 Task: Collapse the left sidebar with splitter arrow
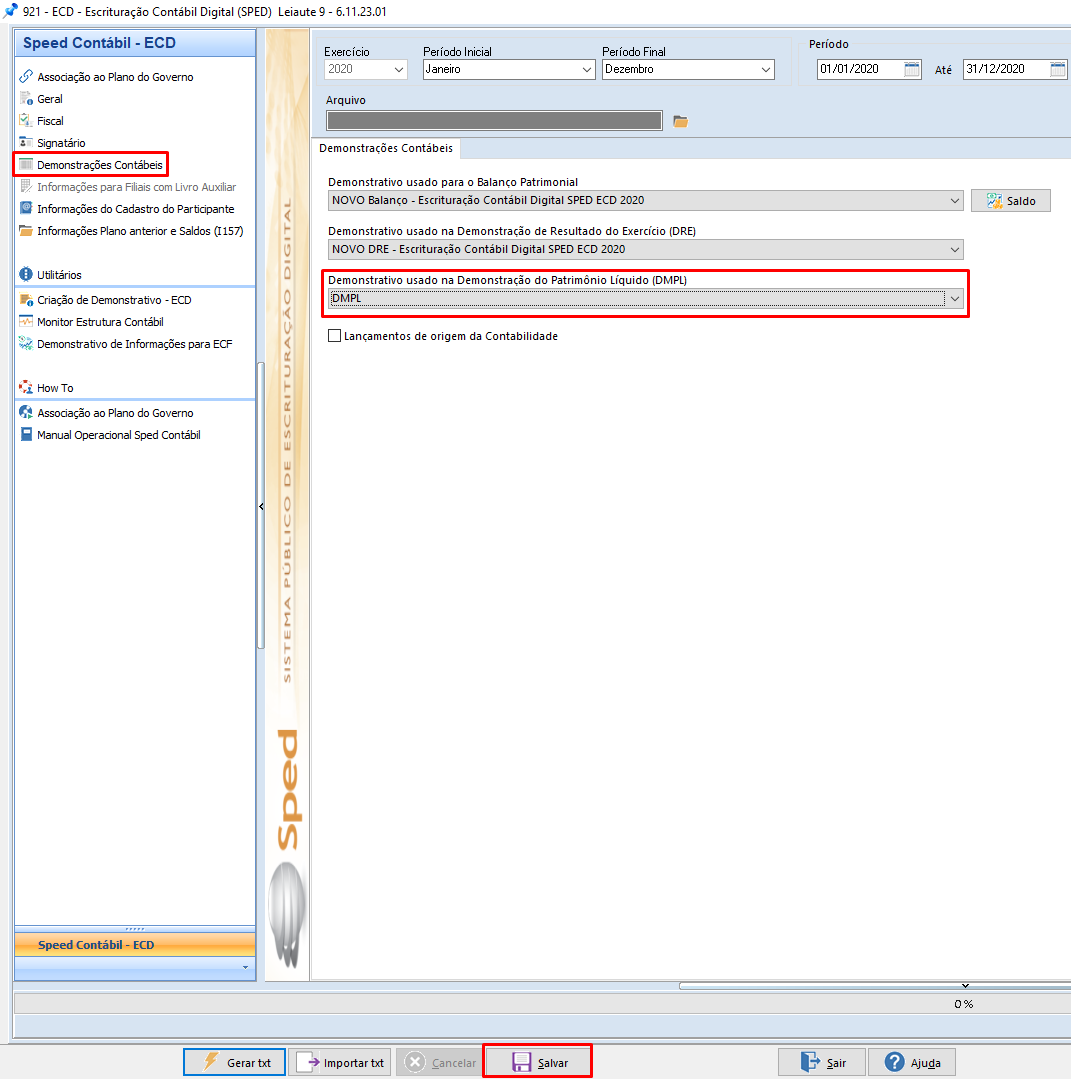pos(261,506)
